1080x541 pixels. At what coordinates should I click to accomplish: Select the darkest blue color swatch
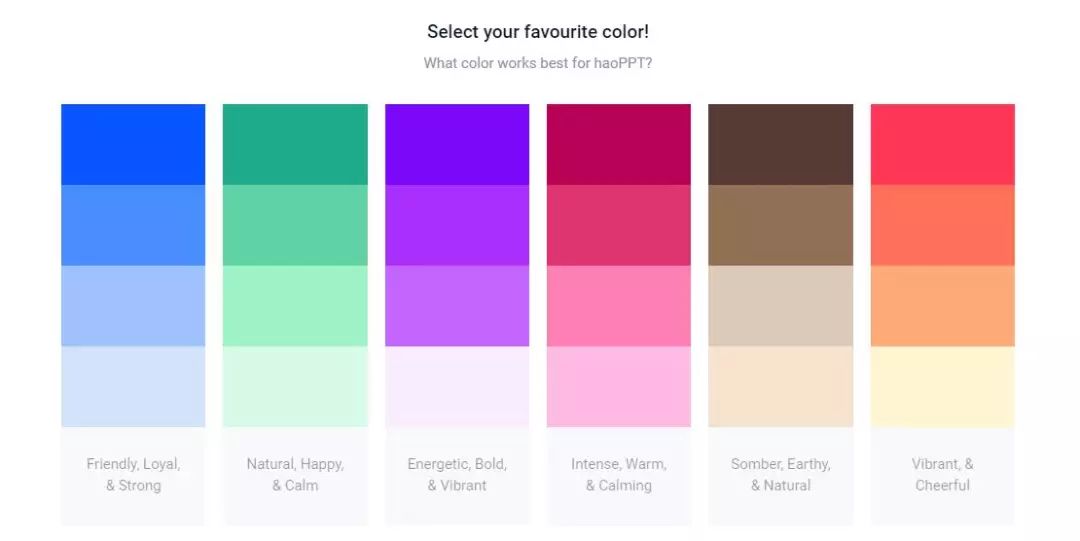click(133, 144)
